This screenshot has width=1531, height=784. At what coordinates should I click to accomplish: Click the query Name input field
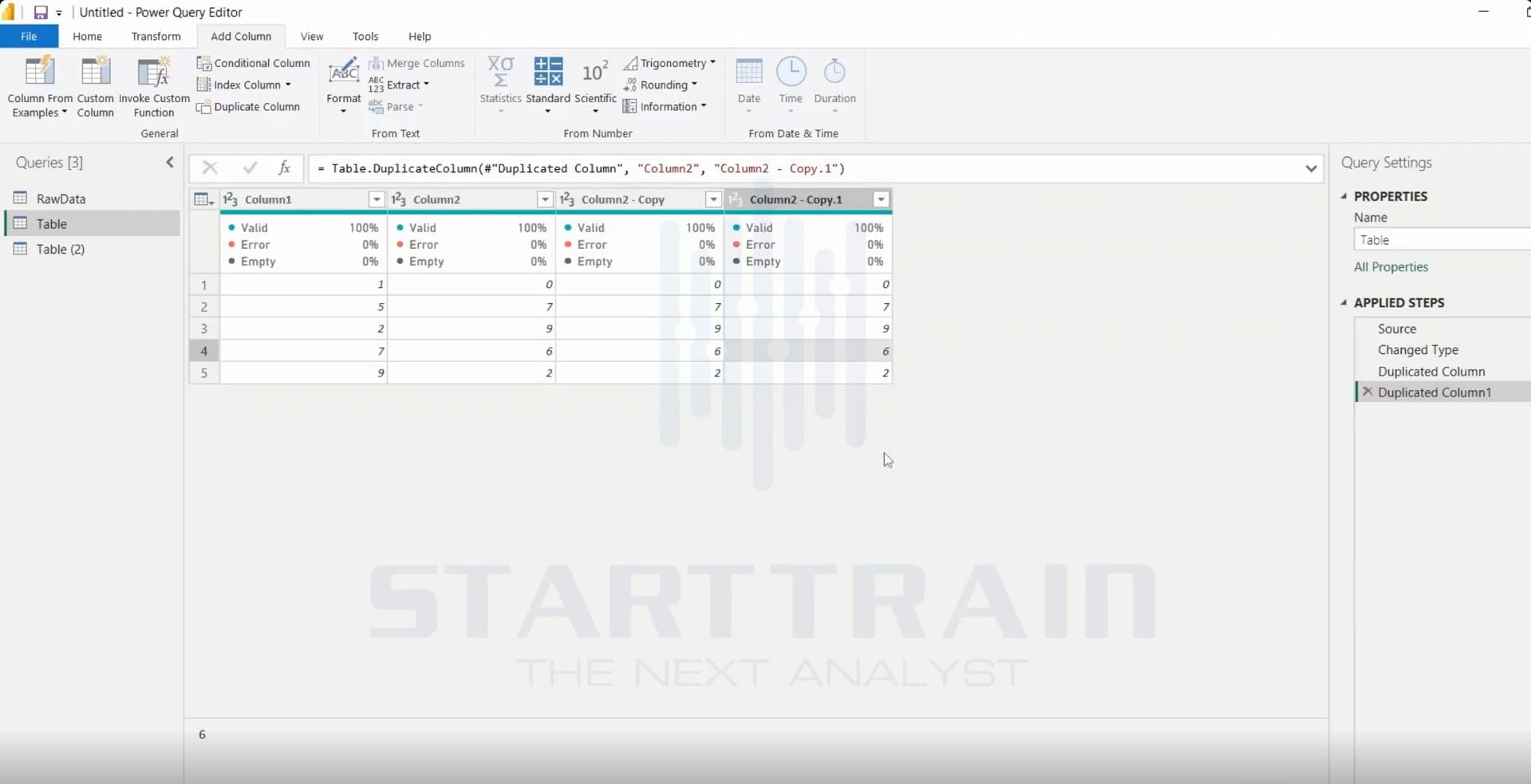click(1442, 240)
